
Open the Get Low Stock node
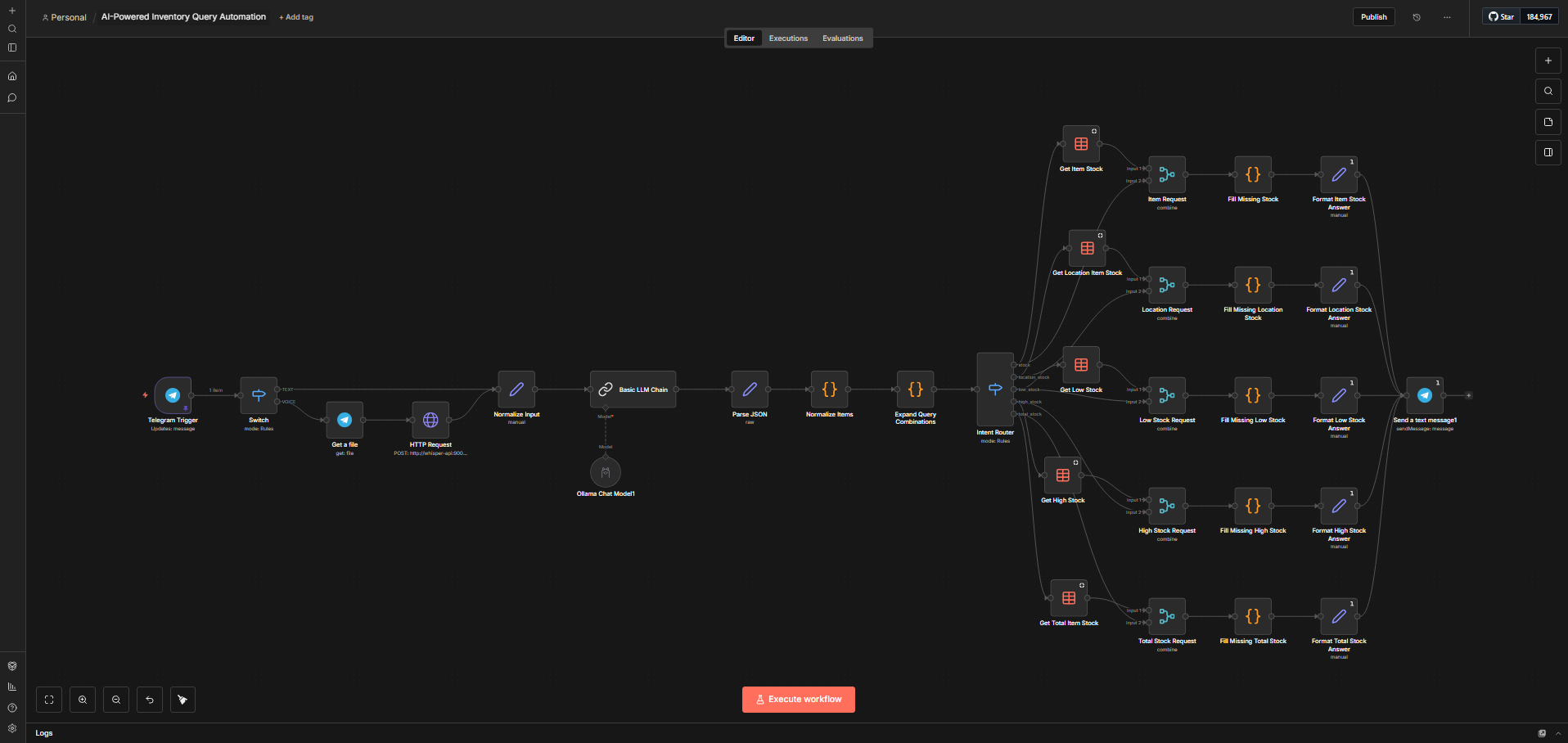click(x=1081, y=365)
